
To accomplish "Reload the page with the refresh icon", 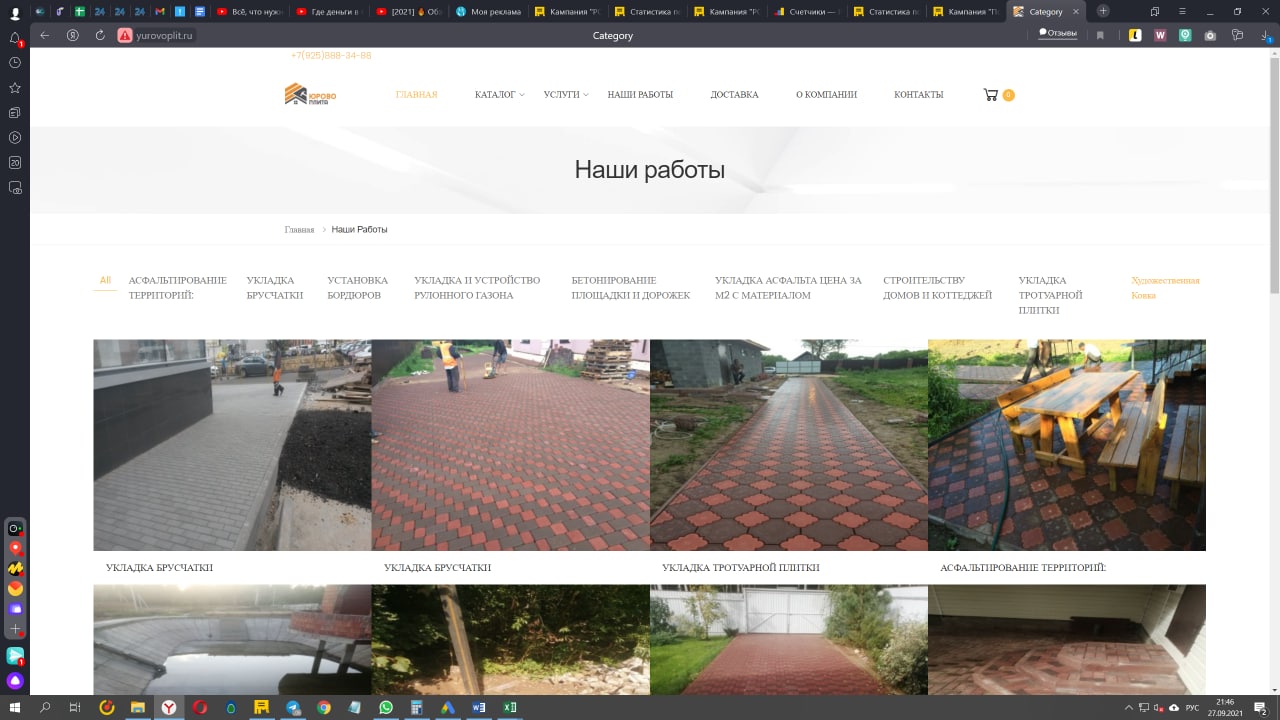I will (x=100, y=35).
